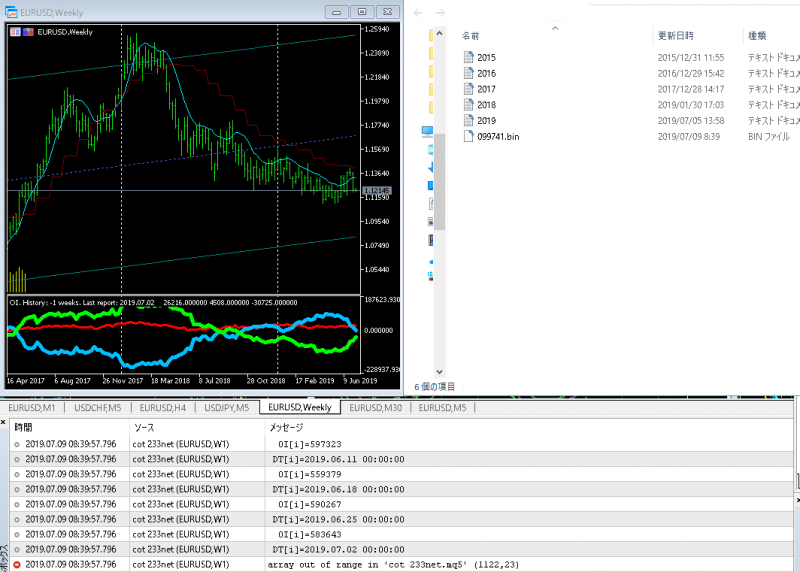Select the 2018 text file
This screenshot has width=800, height=572.
[486, 105]
